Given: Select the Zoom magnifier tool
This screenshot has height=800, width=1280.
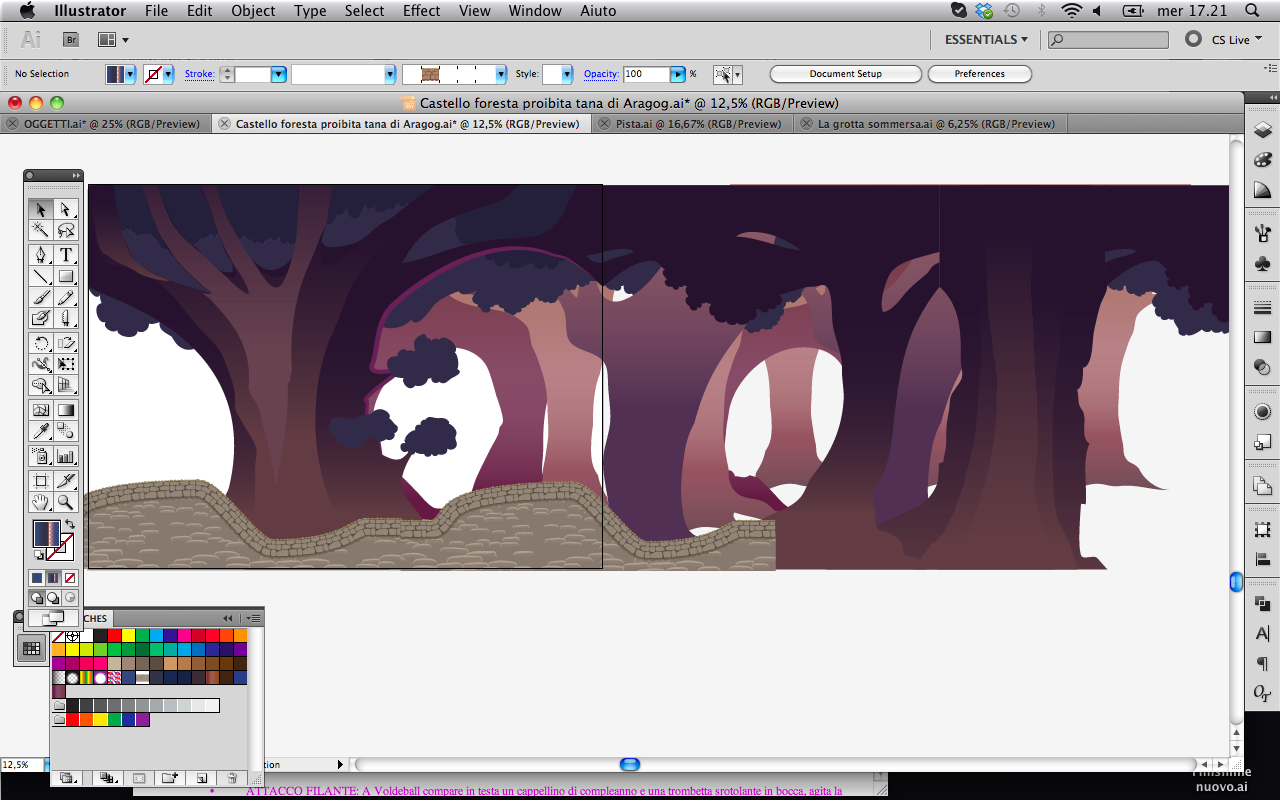Looking at the screenshot, I should pos(66,502).
